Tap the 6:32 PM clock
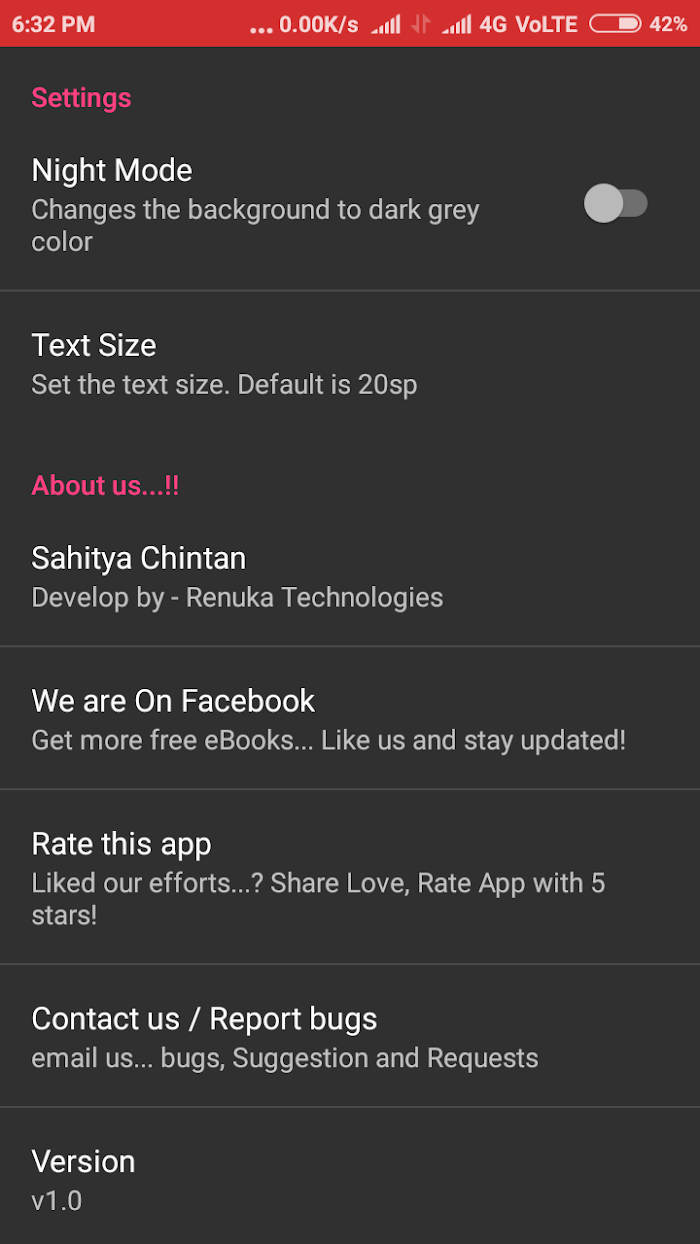Image resolution: width=700 pixels, height=1244 pixels. (53, 24)
